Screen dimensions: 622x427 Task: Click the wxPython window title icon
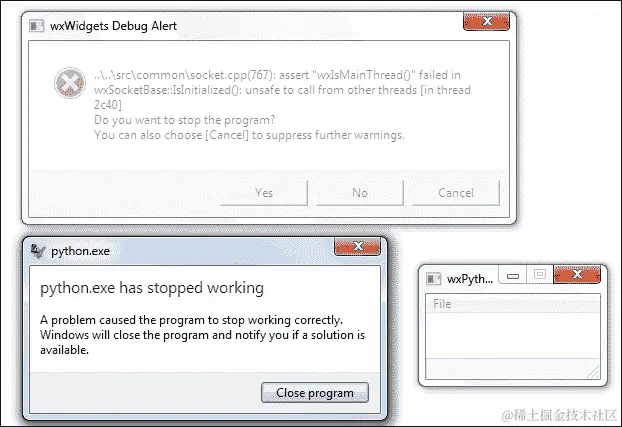pos(434,279)
